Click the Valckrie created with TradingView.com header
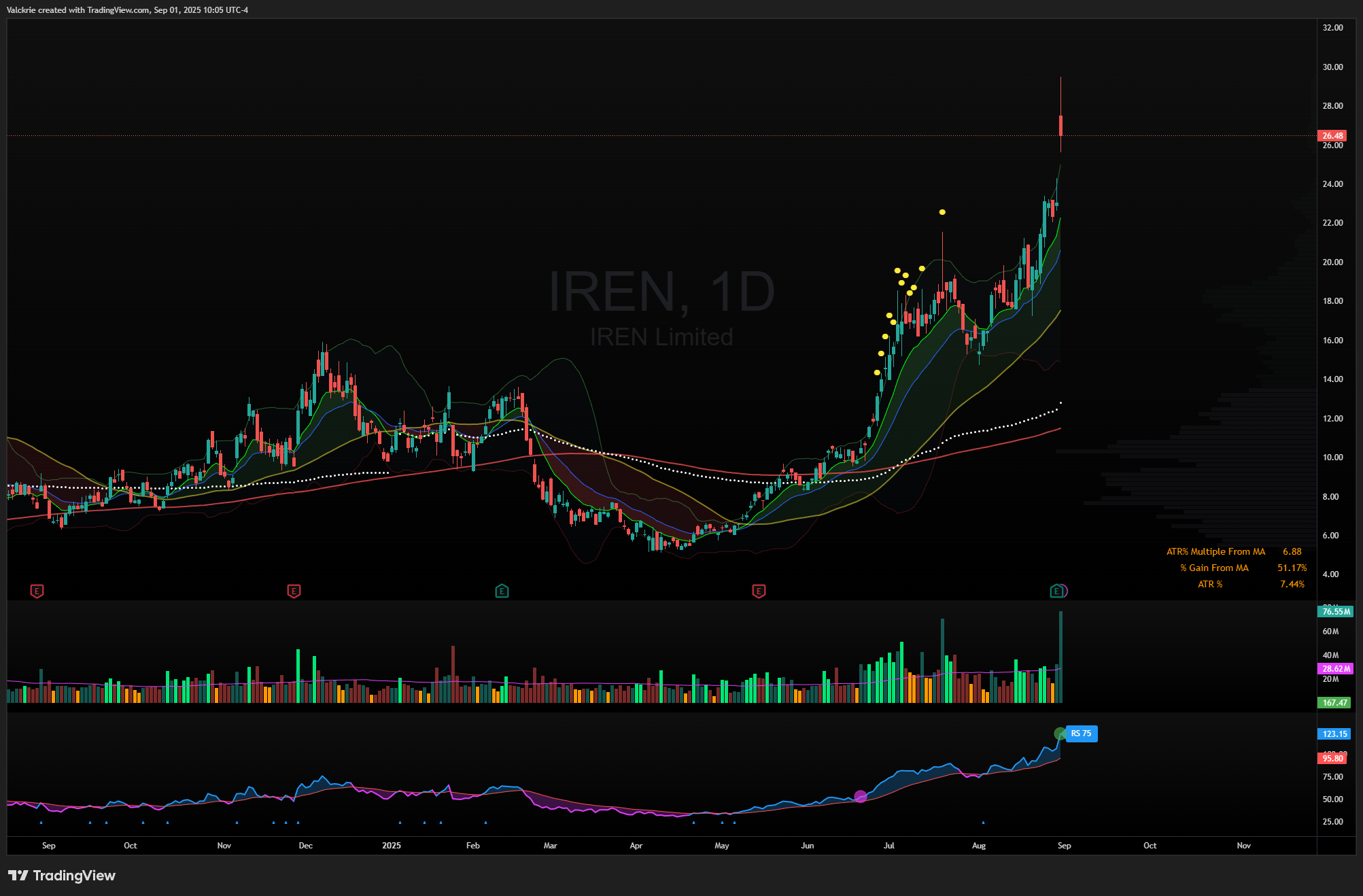1363x896 pixels. click(x=127, y=10)
